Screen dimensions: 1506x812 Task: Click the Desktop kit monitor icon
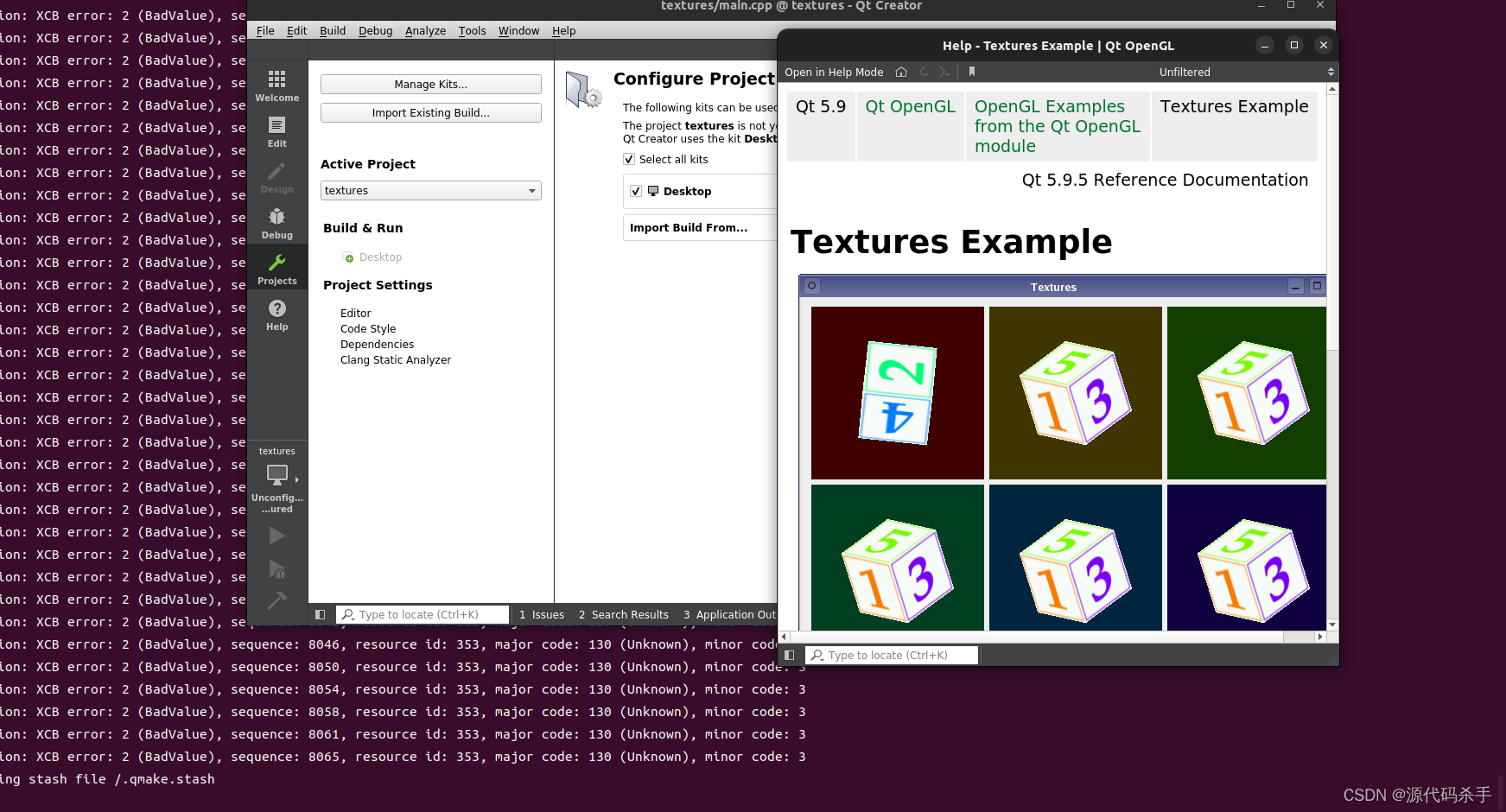pos(653,191)
